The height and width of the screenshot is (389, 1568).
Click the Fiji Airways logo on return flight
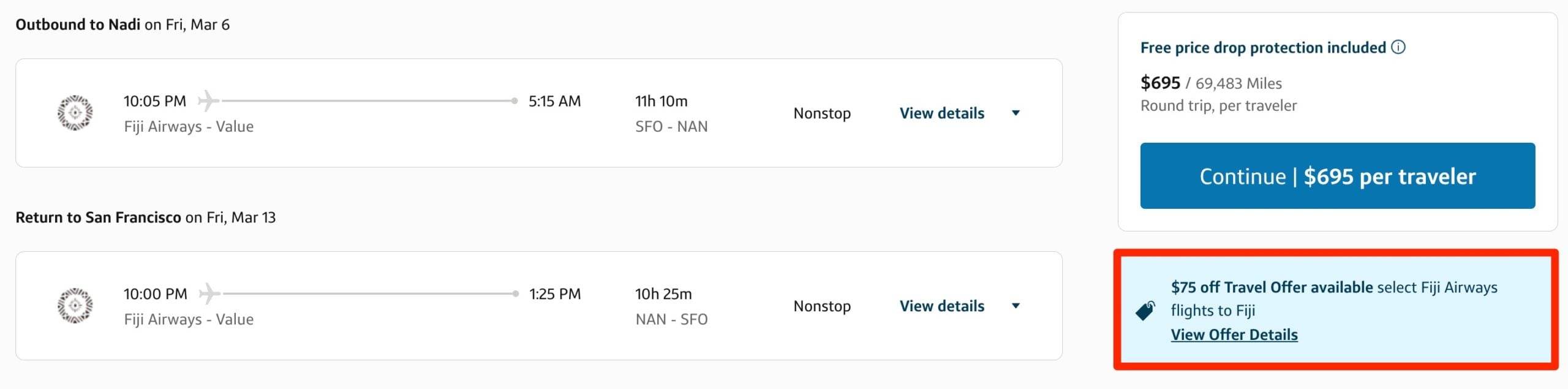(x=73, y=306)
